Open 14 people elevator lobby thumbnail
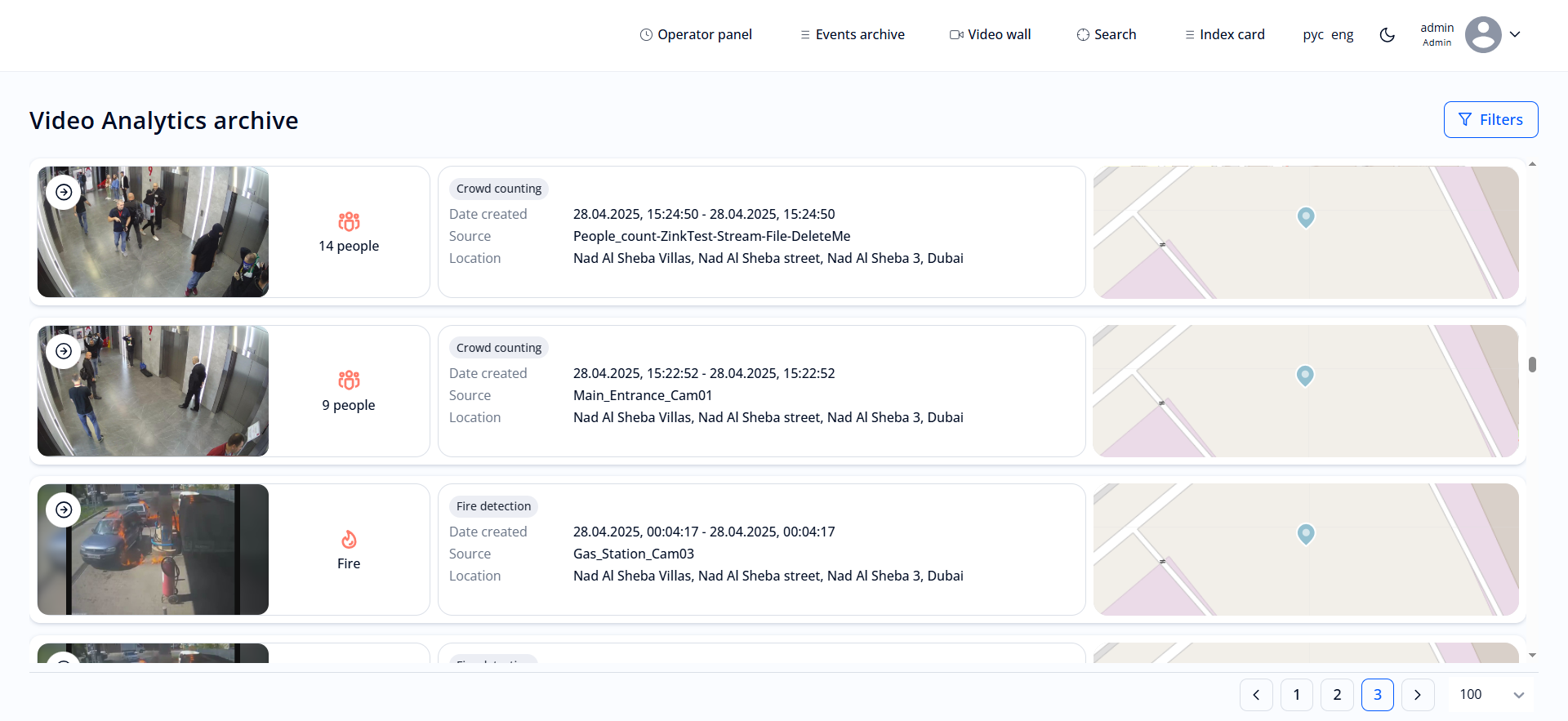Screen dimensions: 1568x721 pos(153,232)
